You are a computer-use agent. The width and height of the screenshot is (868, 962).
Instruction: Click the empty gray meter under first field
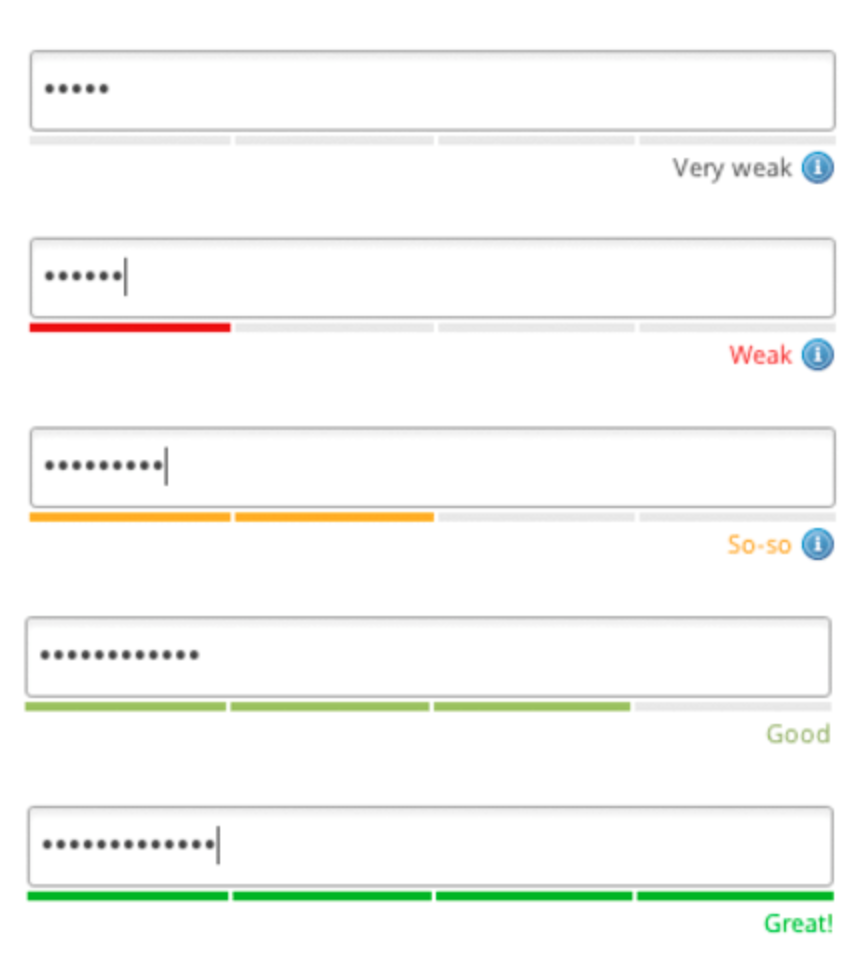click(433, 140)
